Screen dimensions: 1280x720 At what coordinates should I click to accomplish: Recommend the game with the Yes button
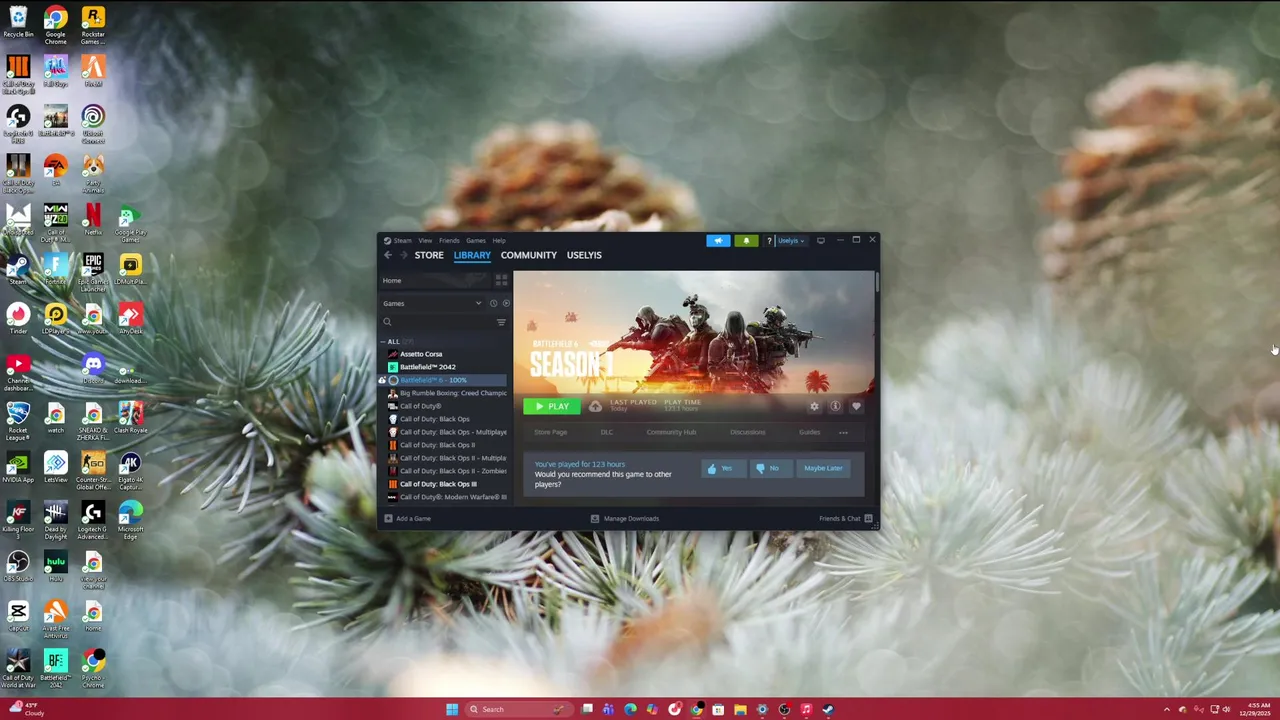(x=723, y=468)
